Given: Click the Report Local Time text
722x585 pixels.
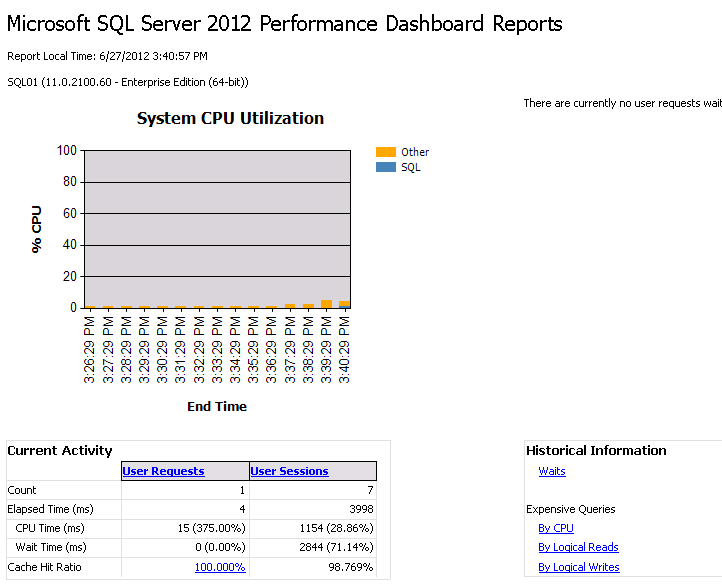Looking at the screenshot, I should click(x=107, y=56).
